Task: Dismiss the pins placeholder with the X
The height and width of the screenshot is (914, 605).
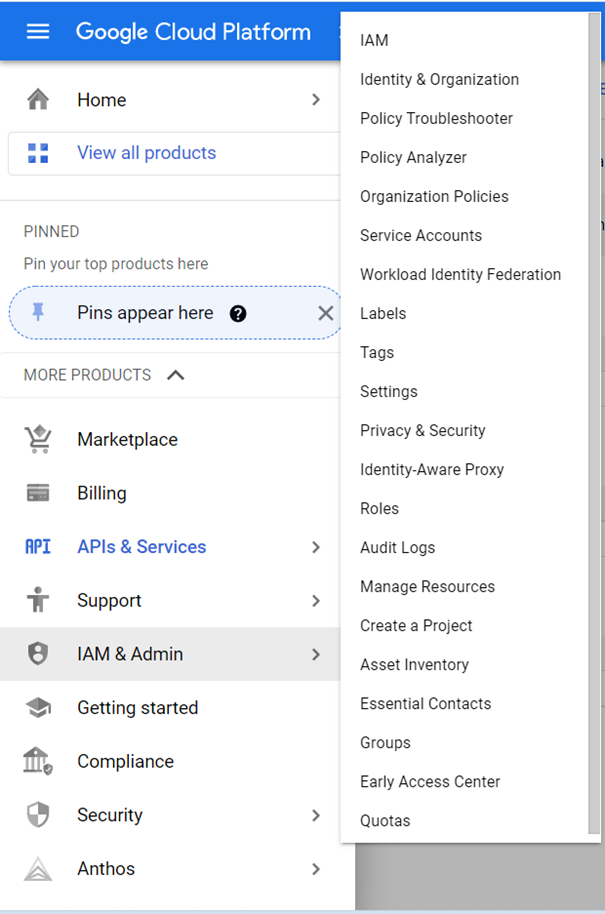Action: tap(326, 313)
